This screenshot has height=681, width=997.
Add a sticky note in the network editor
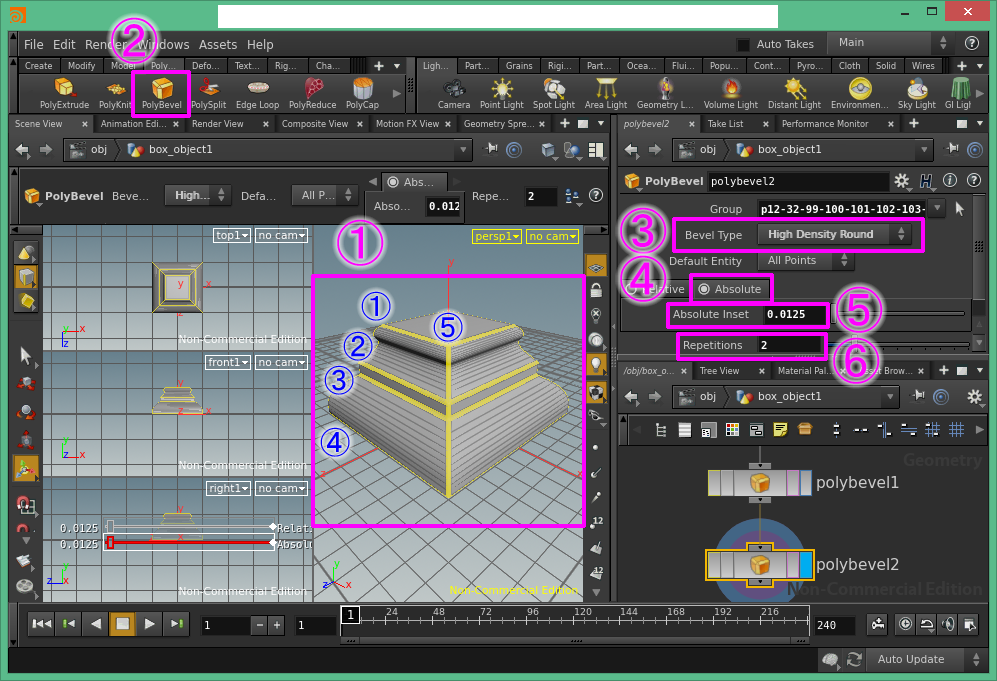tap(780, 430)
